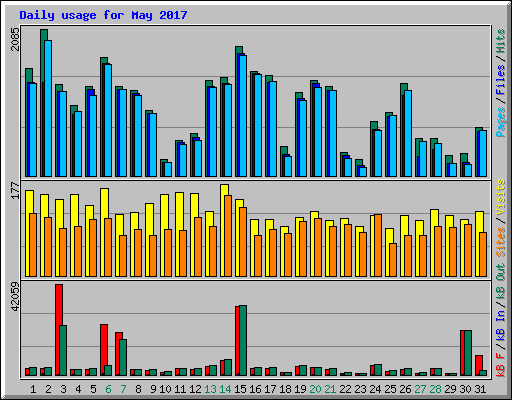Select the 'Visits' legend label

click(501, 197)
